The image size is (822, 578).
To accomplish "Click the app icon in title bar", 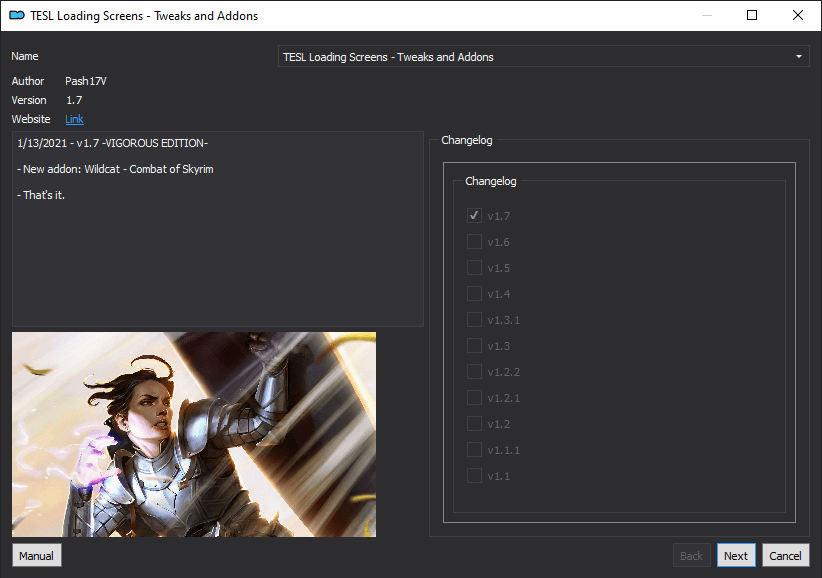I will [17, 15].
